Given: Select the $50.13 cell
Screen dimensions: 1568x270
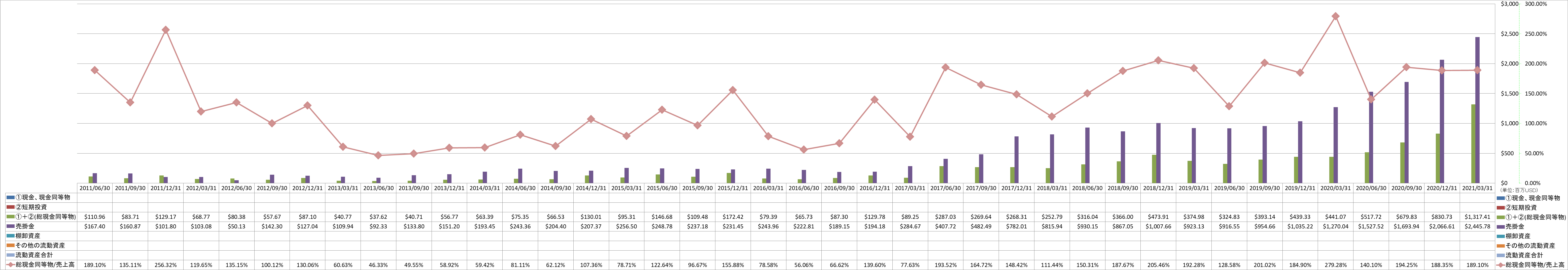Looking at the screenshot, I should pos(236,226).
